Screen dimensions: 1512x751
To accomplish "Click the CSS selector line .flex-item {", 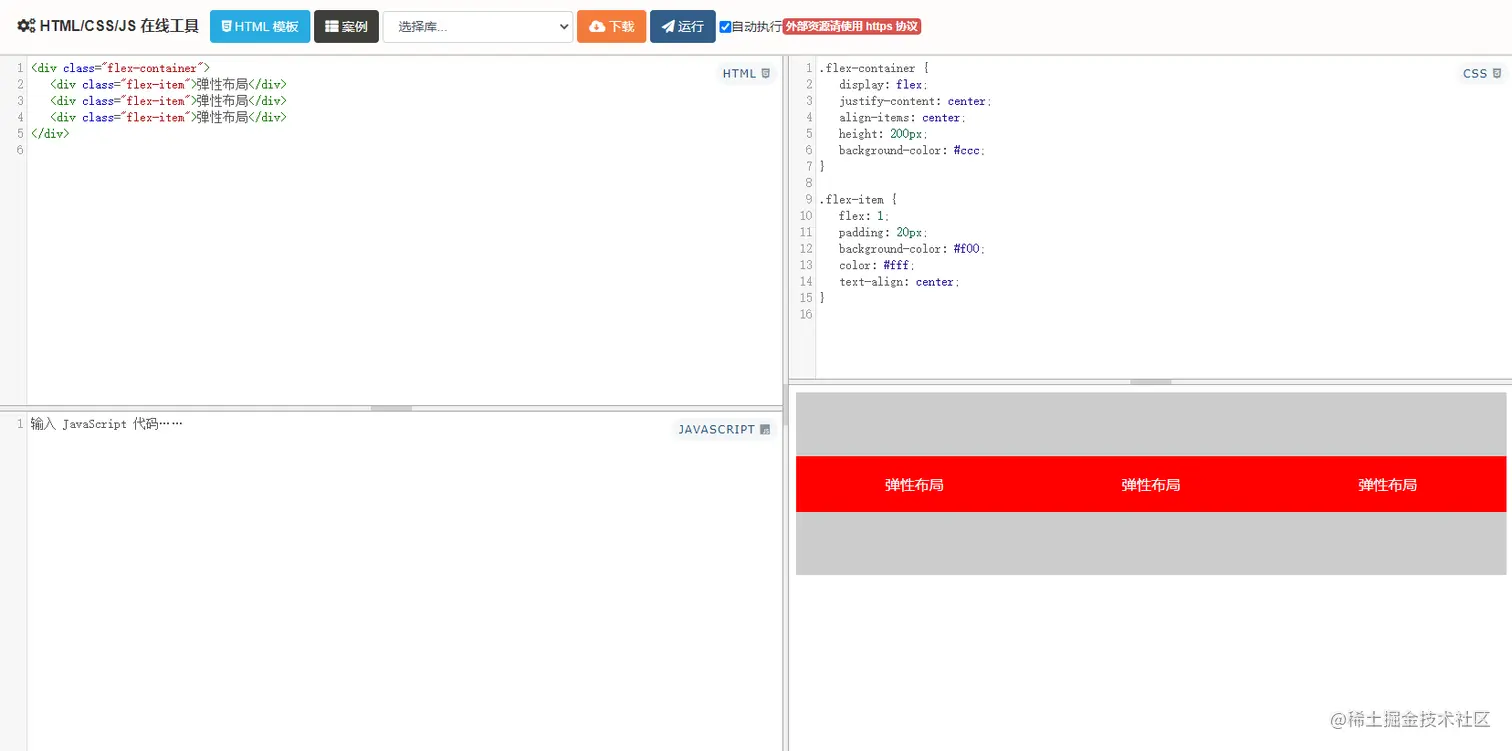I will click(x=858, y=199).
